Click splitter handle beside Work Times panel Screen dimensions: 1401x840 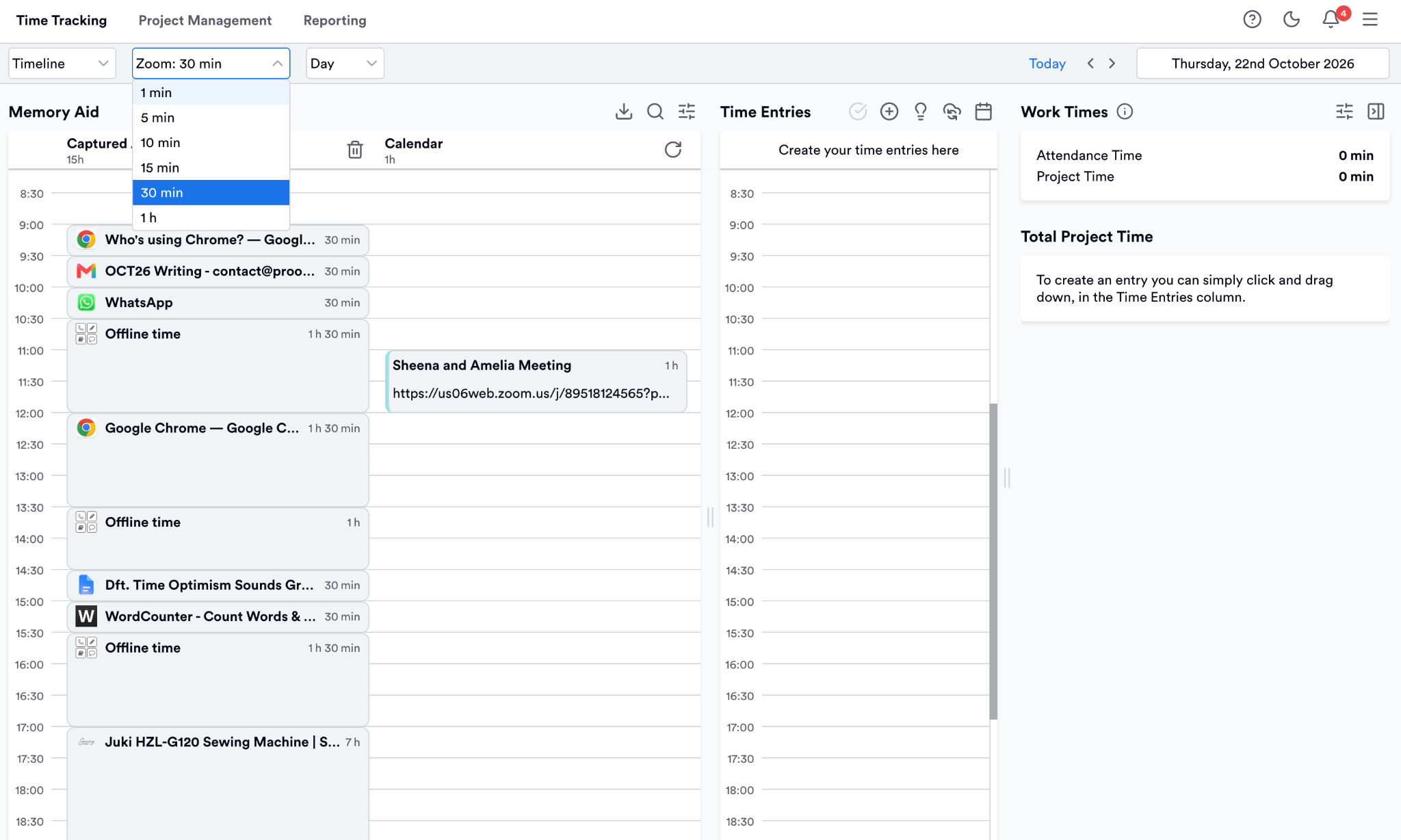click(1007, 477)
